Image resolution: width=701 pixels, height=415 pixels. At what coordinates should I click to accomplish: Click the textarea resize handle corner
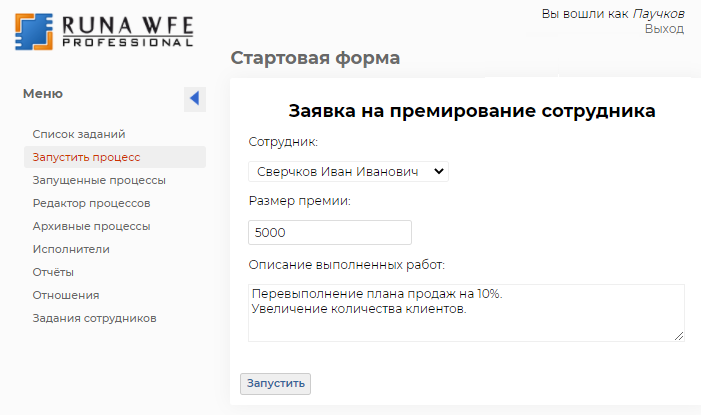pyautogui.click(x=679, y=336)
